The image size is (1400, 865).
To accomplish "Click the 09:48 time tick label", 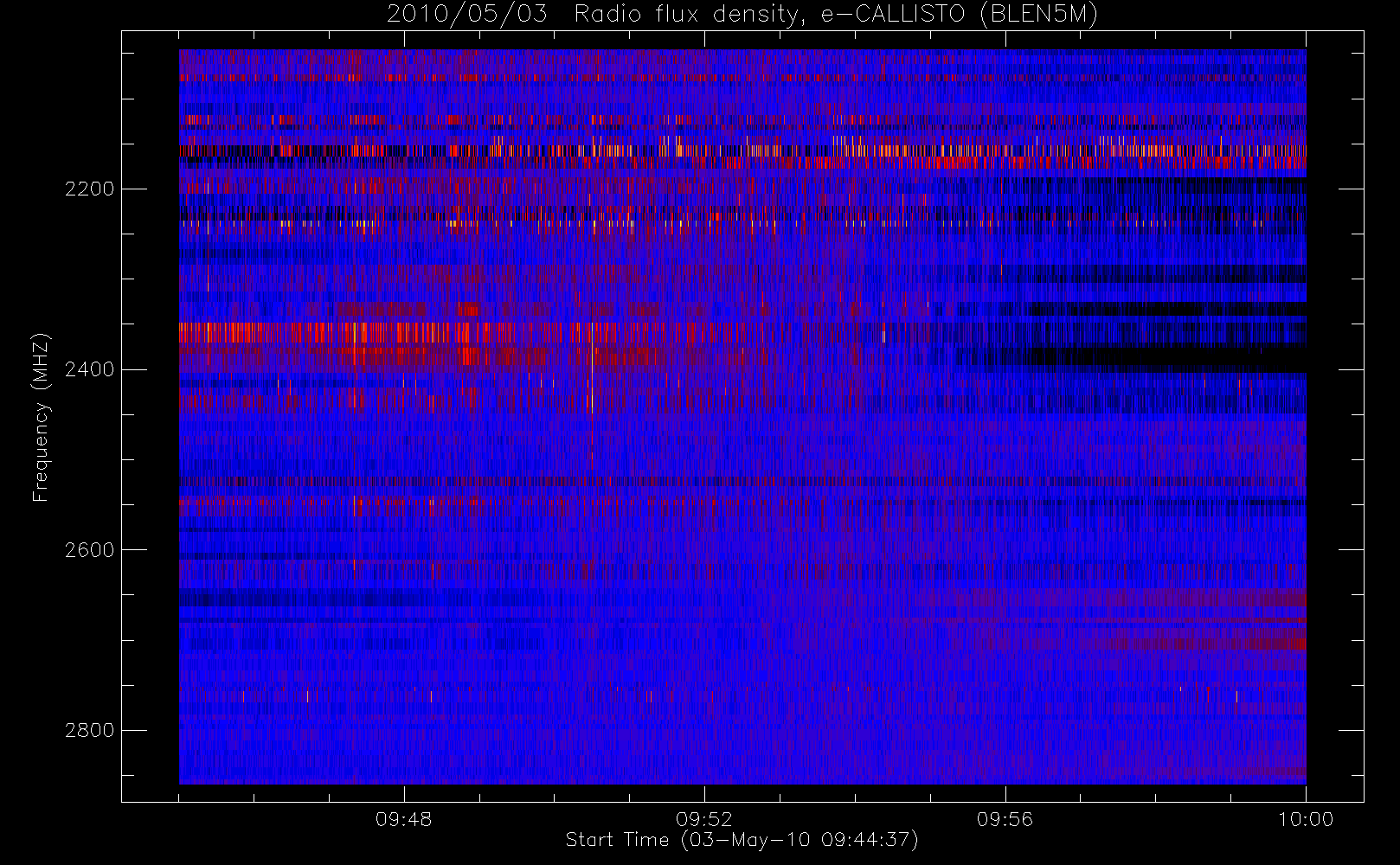I will pos(403,819).
